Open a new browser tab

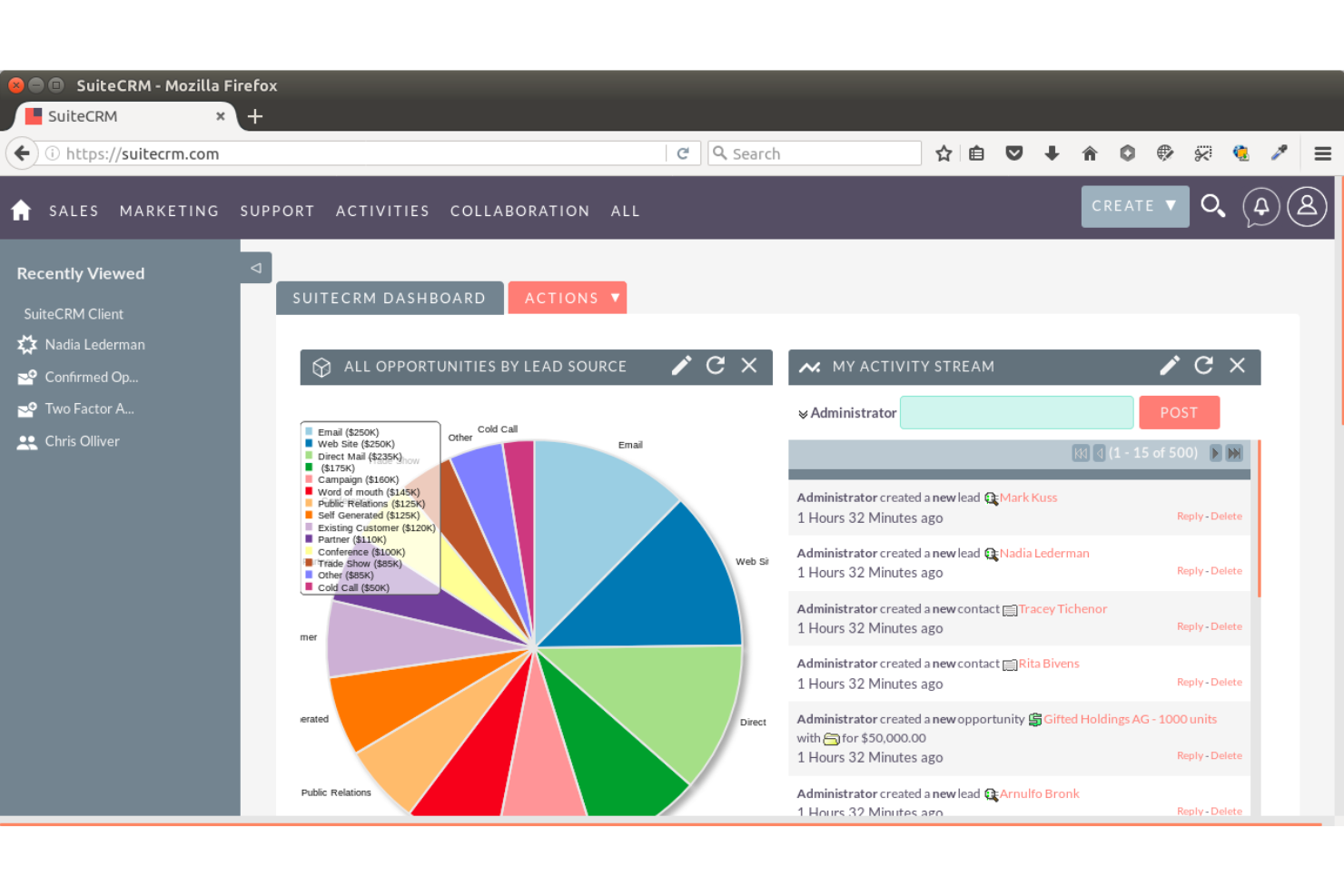coord(255,116)
